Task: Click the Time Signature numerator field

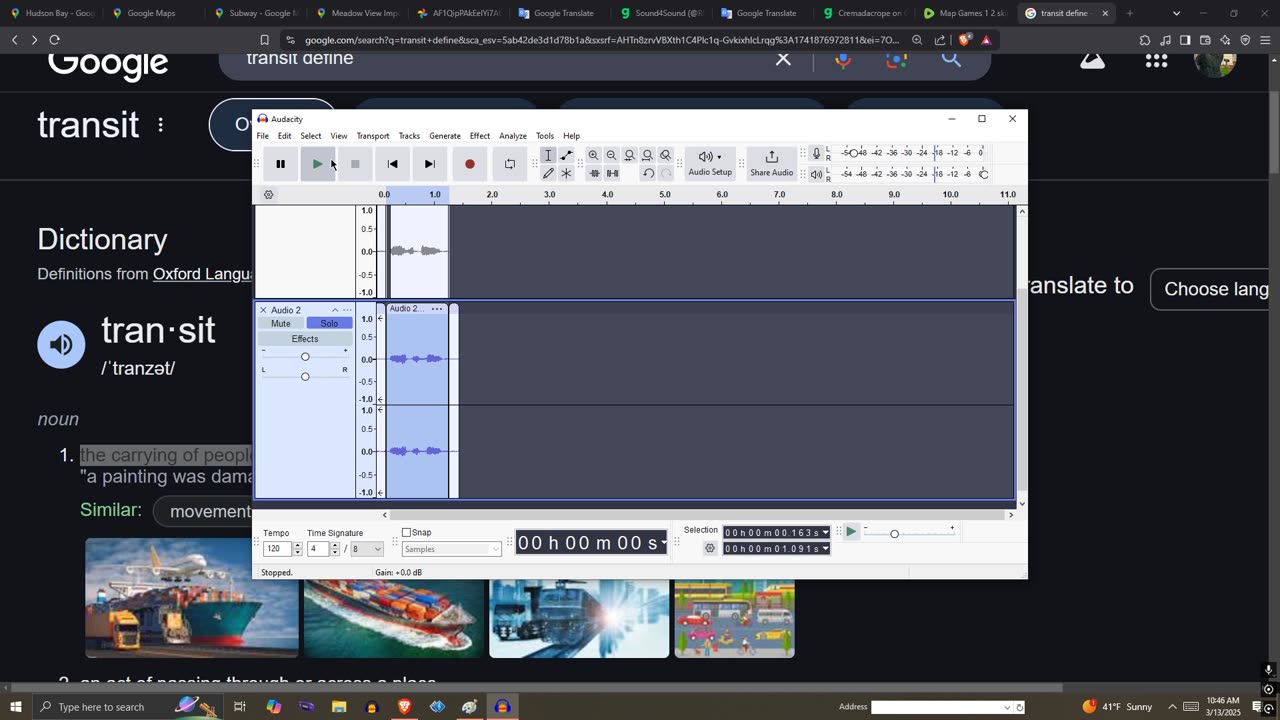Action: (318, 549)
